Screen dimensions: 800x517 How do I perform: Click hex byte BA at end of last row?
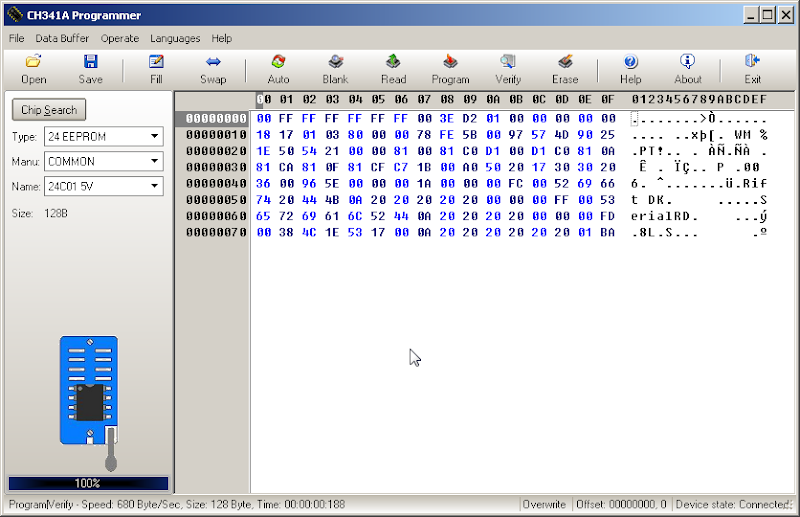608,233
